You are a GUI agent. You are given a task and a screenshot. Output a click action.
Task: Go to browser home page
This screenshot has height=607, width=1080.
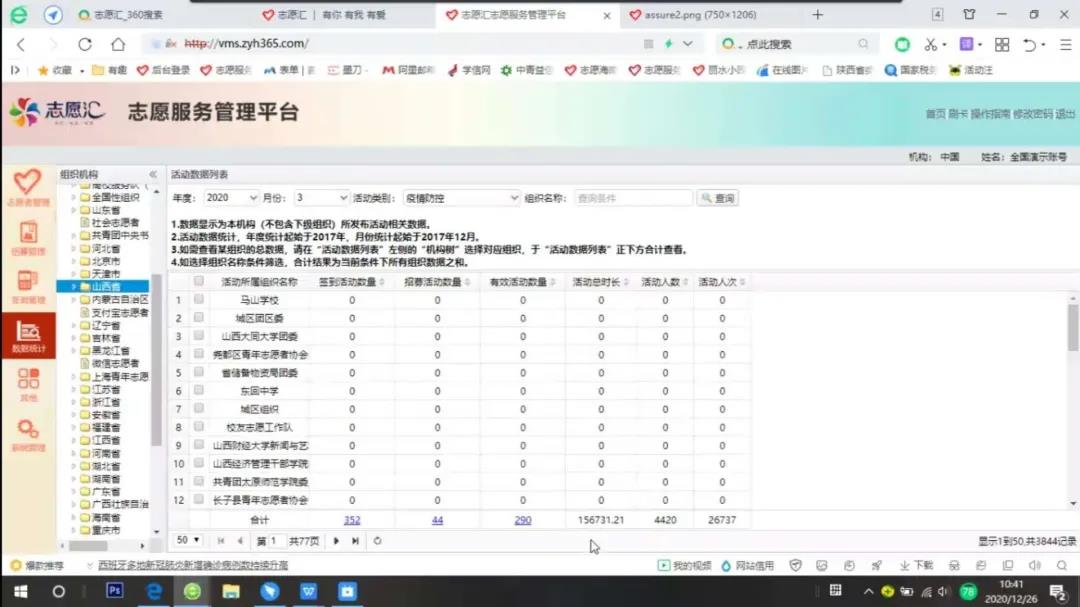coord(118,44)
